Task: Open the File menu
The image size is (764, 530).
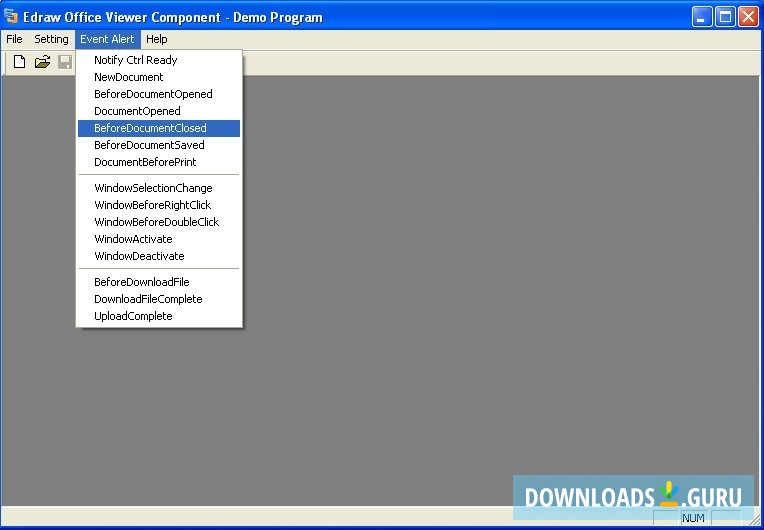Action: 14,39
